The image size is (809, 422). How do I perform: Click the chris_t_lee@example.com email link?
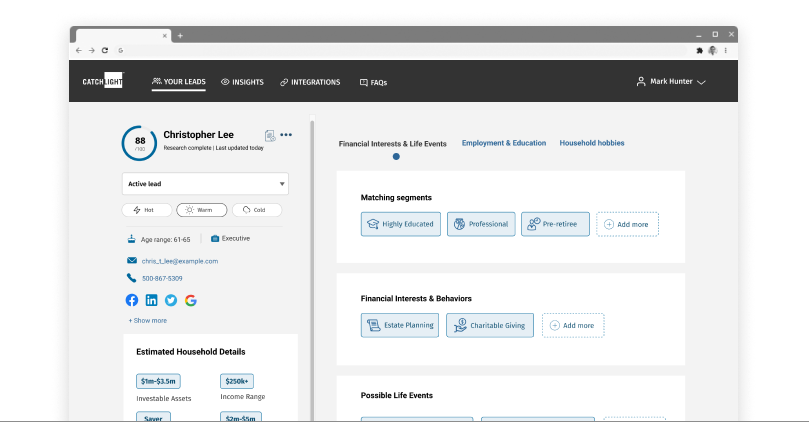pos(180,261)
